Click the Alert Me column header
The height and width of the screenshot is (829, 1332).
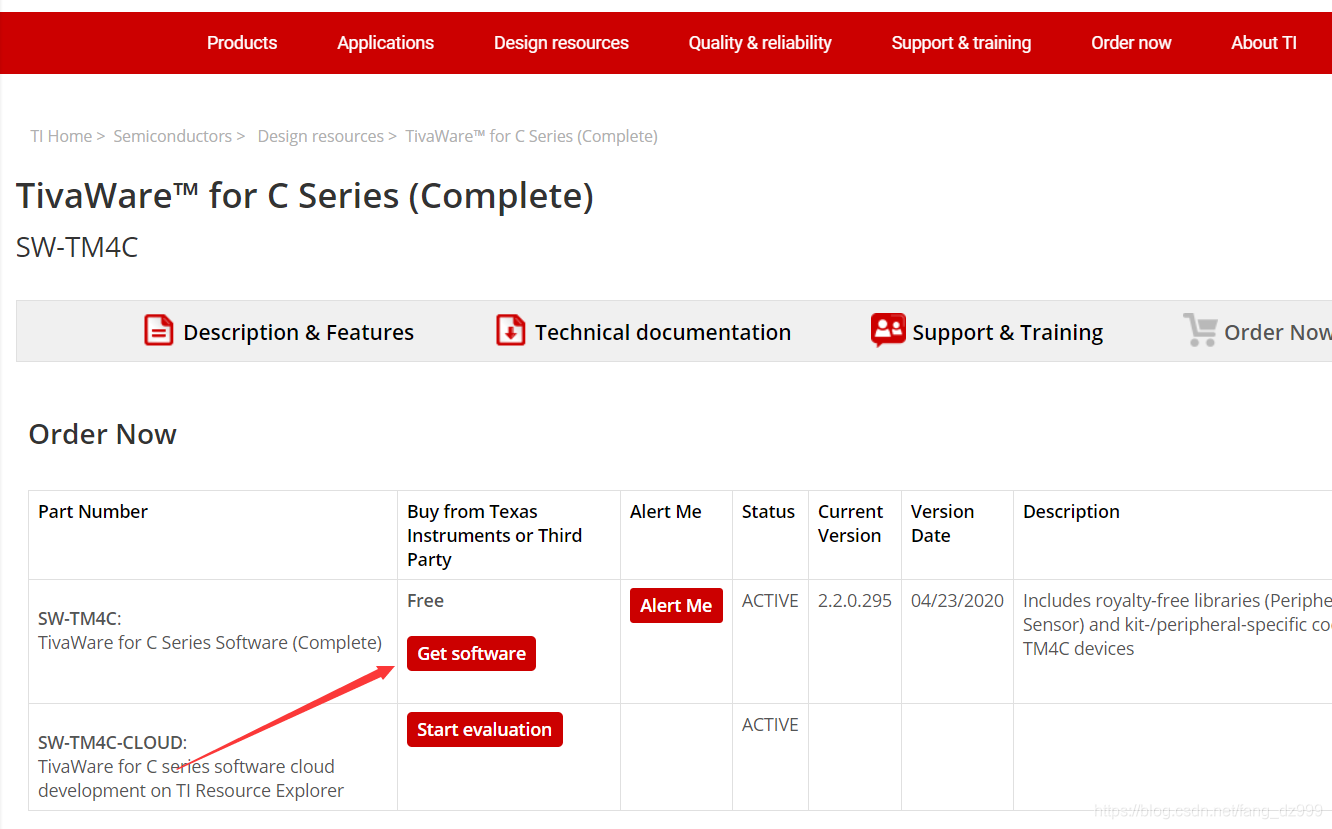666,512
